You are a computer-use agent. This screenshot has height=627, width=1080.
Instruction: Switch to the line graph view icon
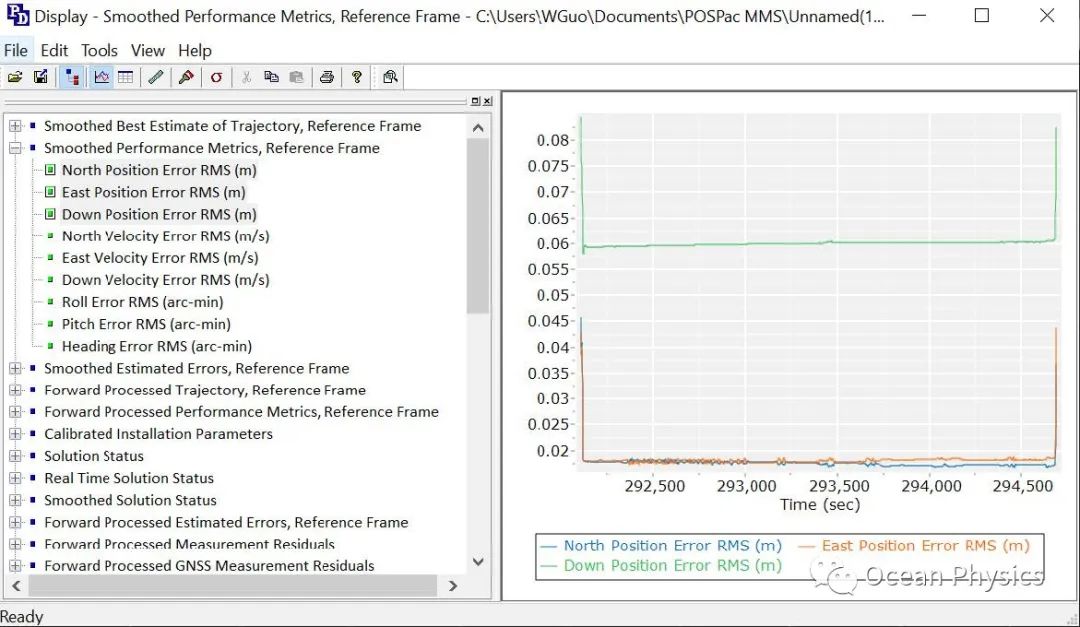point(101,77)
